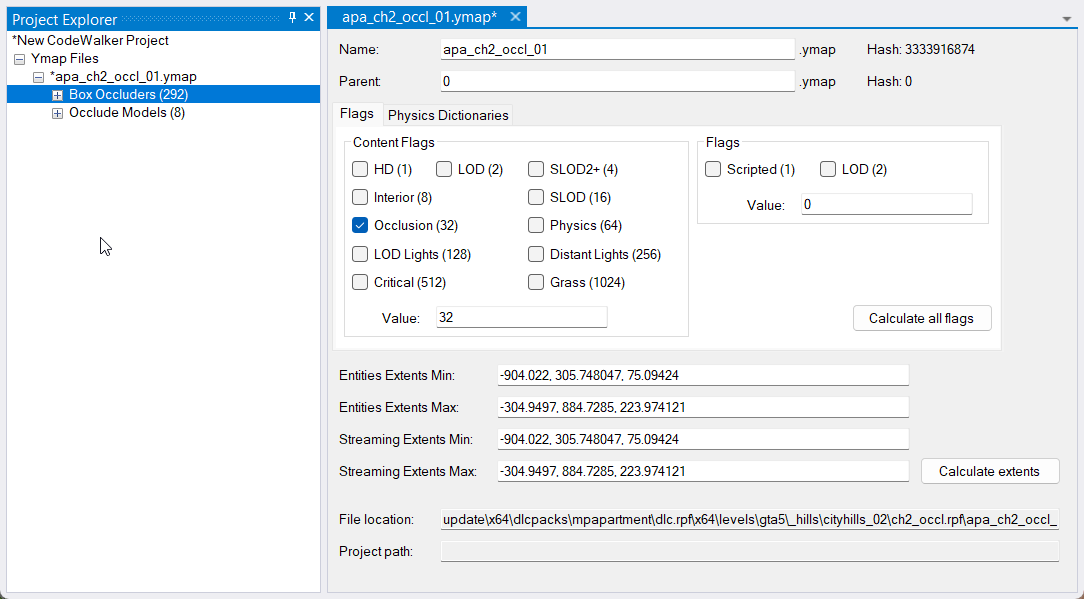Collapse the apa_ch2_occl_01.ymap tree node

38,77
